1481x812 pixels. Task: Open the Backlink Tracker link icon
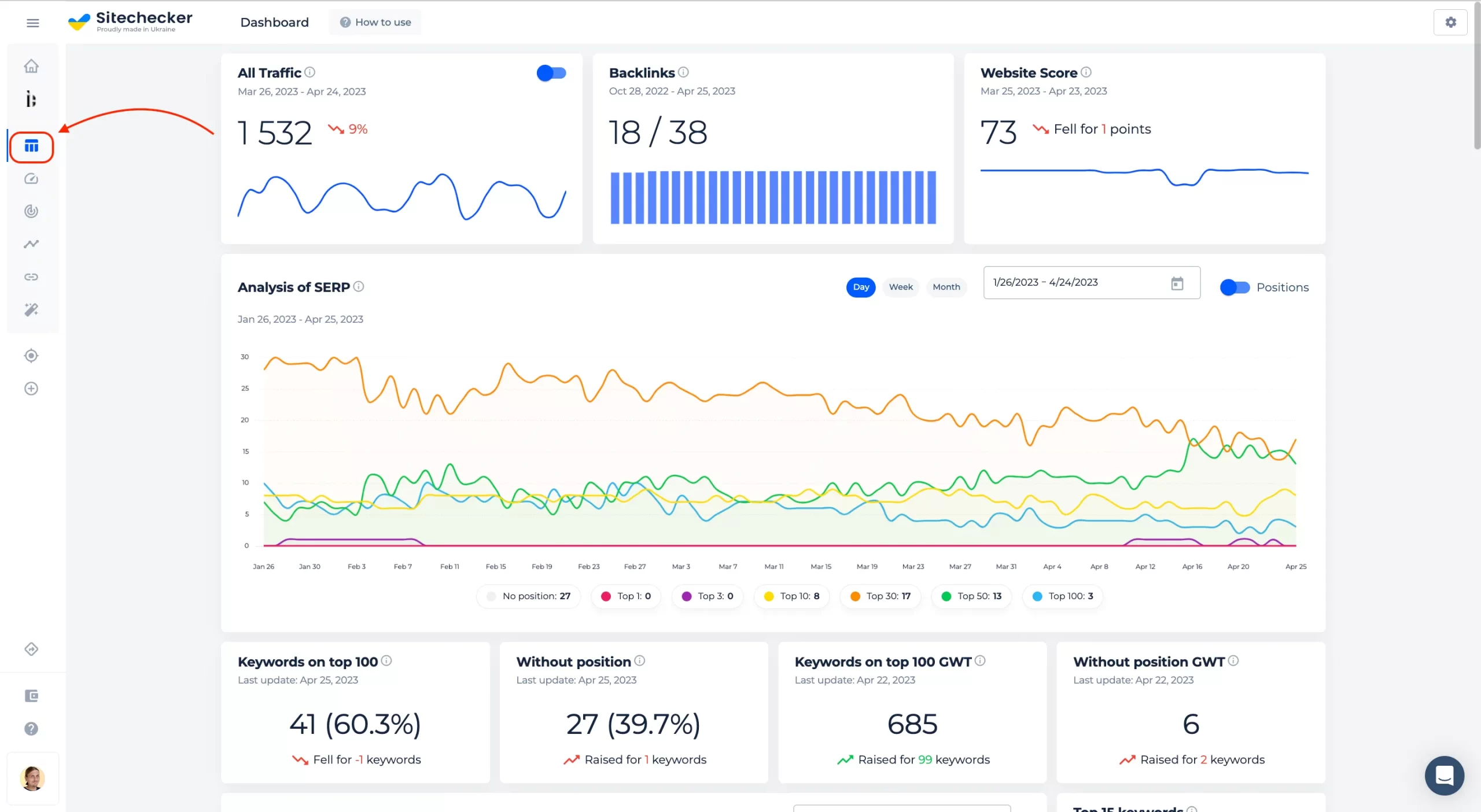point(31,277)
